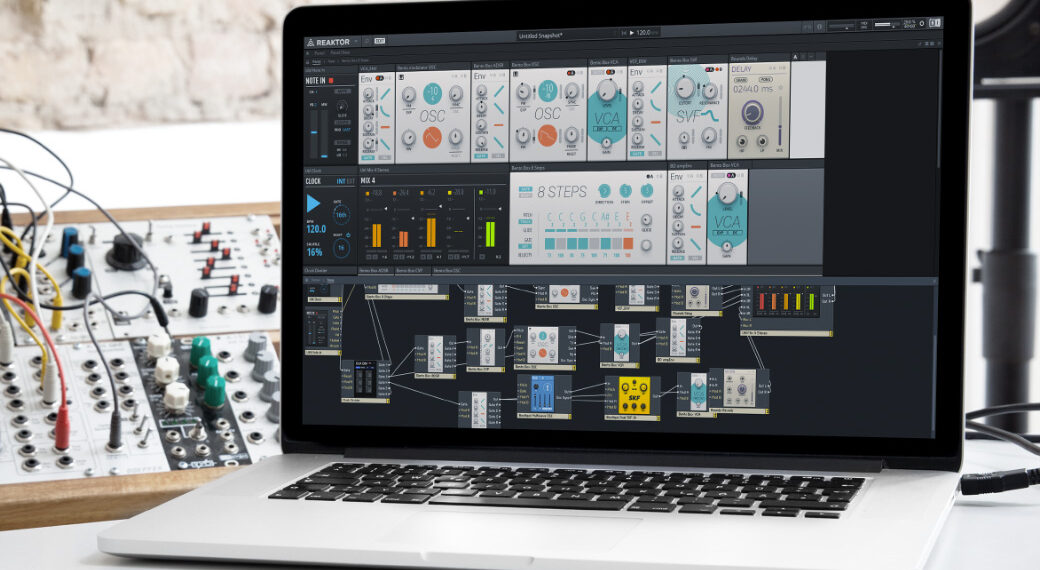Click the Clock shuffle value 16%

[314, 252]
